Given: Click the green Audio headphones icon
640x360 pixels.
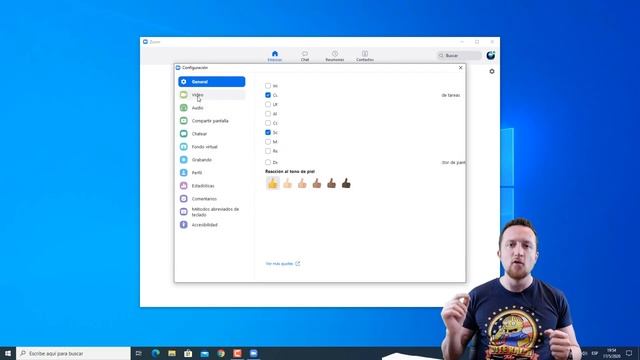Looking at the screenshot, I should tap(184, 108).
